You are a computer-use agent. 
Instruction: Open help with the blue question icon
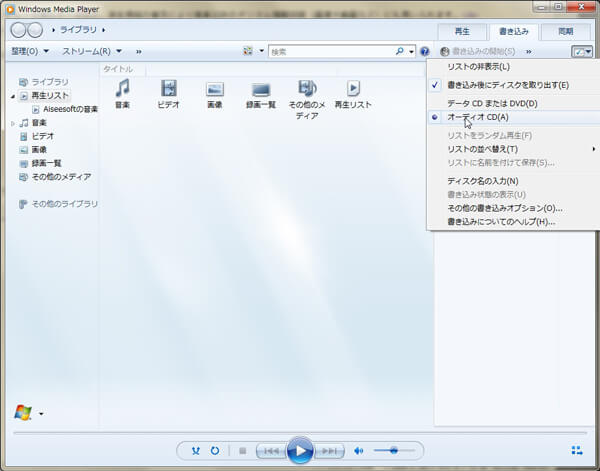[424, 51]
